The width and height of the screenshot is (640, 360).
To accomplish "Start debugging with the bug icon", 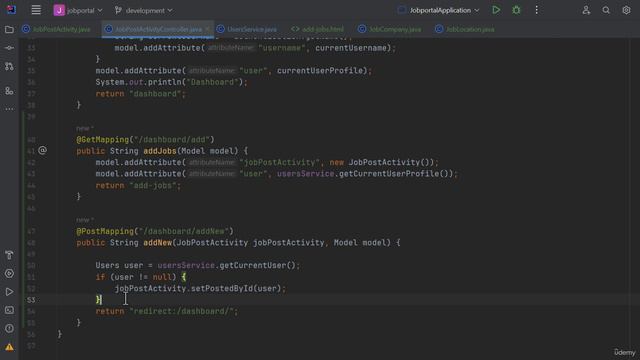I will 516,10.
